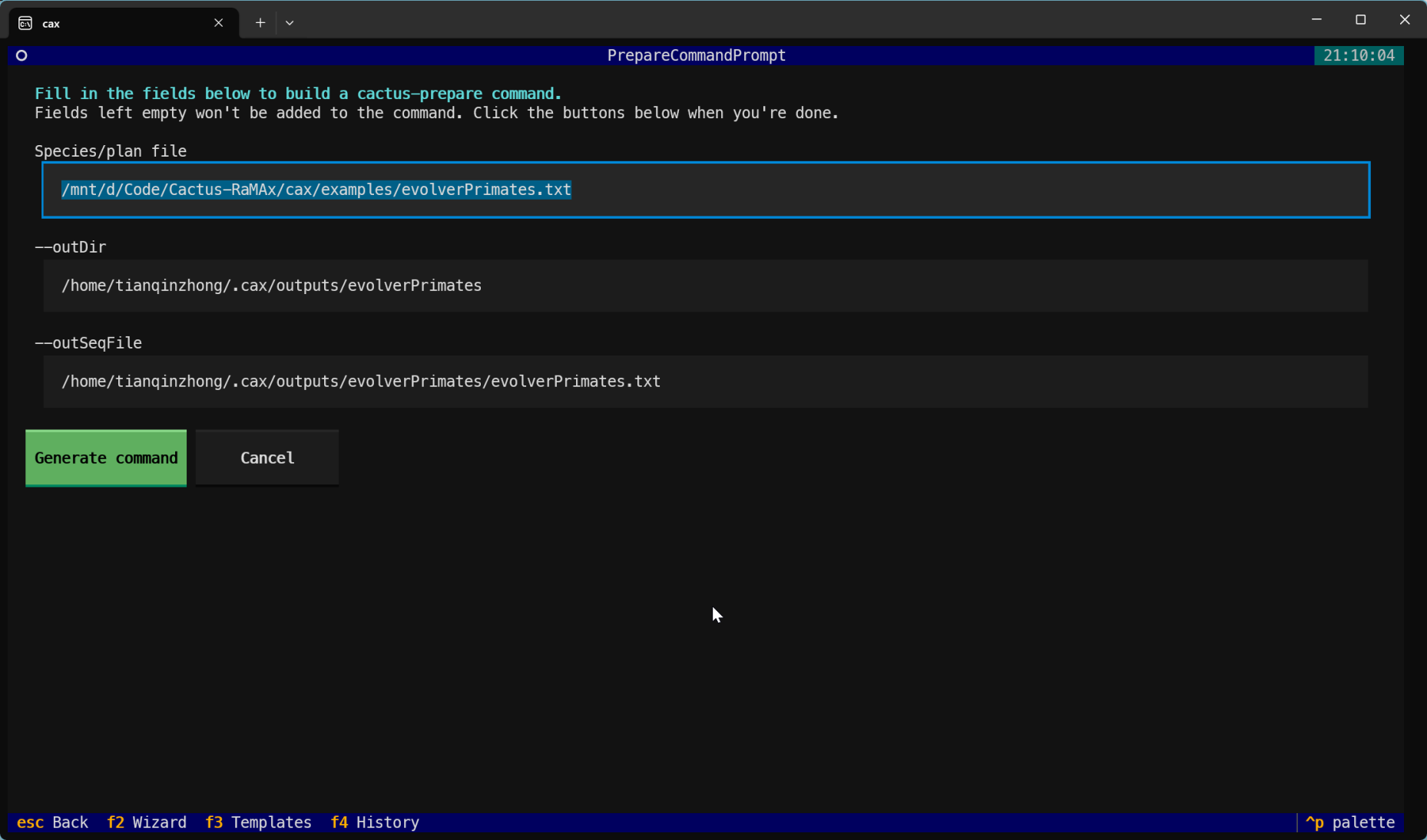Click the Species/plan file label
This screenshot has height=840, width=1427.
[111, 151]
